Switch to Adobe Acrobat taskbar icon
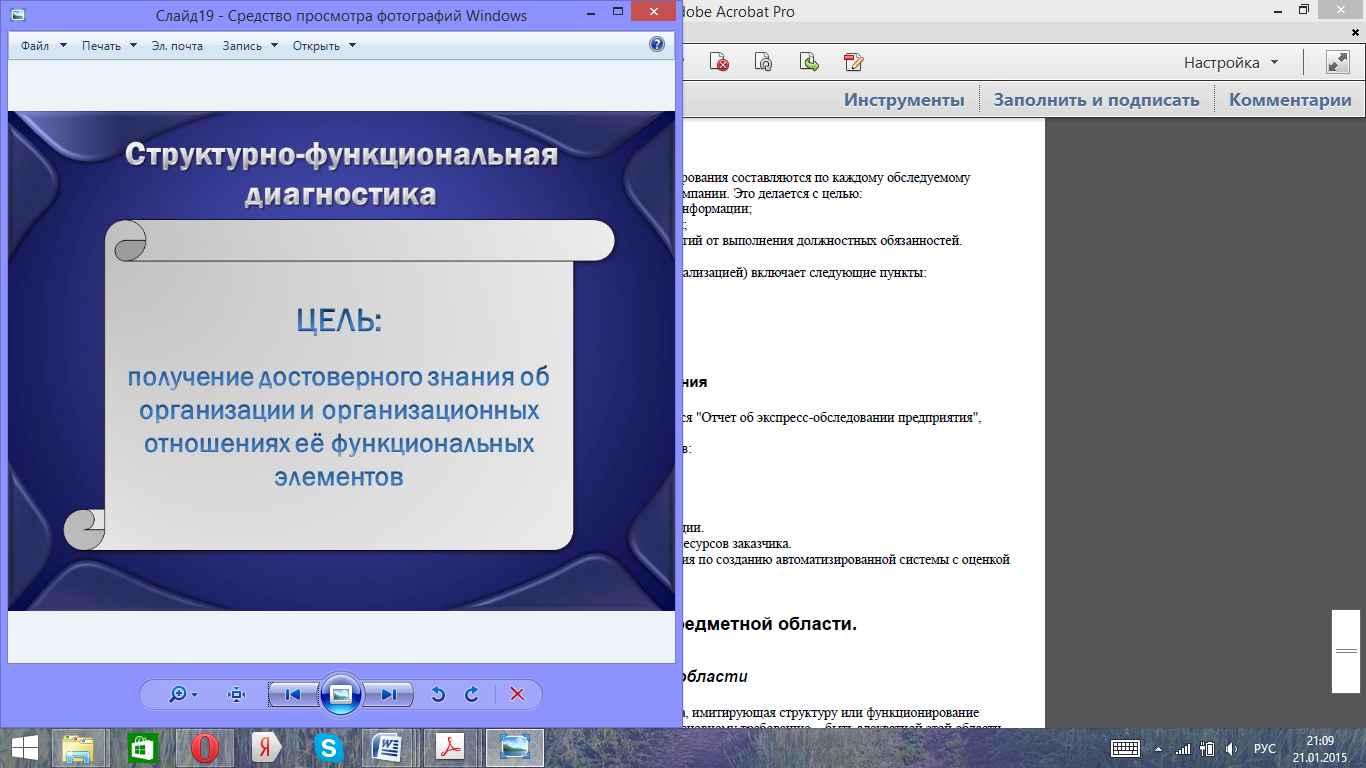 click(452, 747)
